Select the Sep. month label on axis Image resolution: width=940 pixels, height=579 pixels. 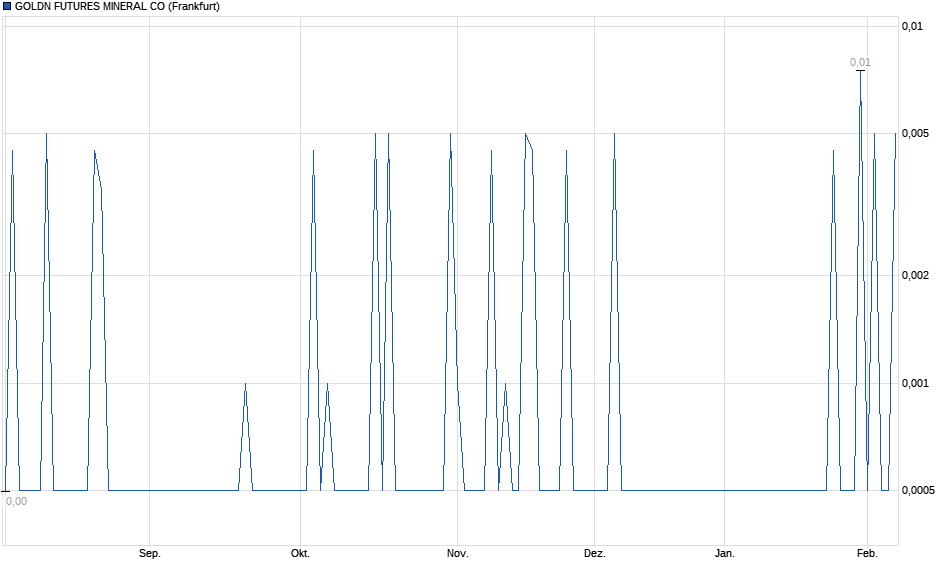coord(149,553)
